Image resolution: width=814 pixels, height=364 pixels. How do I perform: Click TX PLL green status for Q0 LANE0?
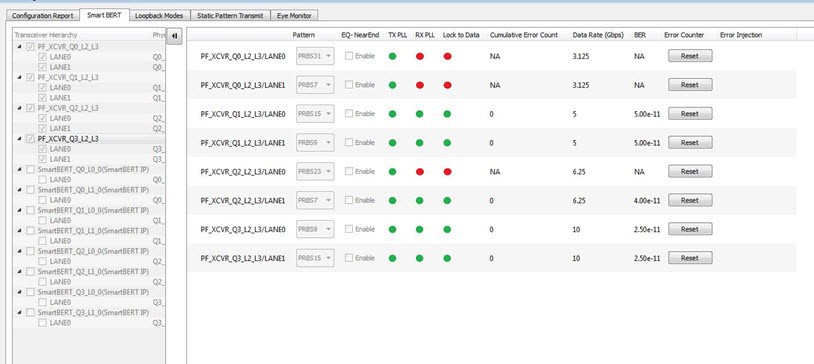pyautogui.click(x=392, y=56)
